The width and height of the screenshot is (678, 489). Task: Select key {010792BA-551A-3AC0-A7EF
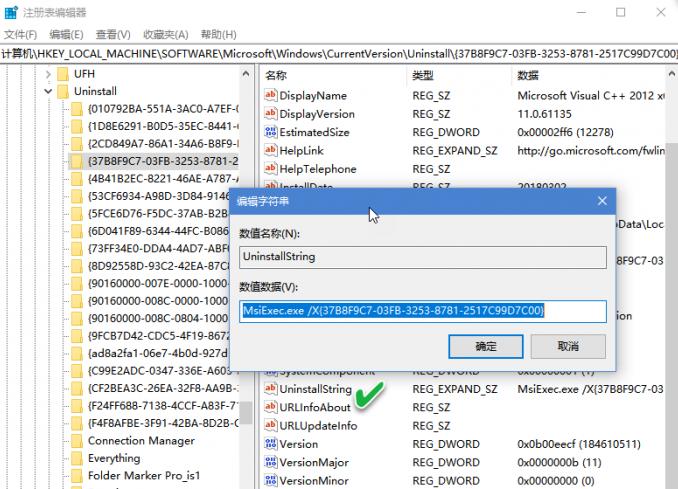163,109
